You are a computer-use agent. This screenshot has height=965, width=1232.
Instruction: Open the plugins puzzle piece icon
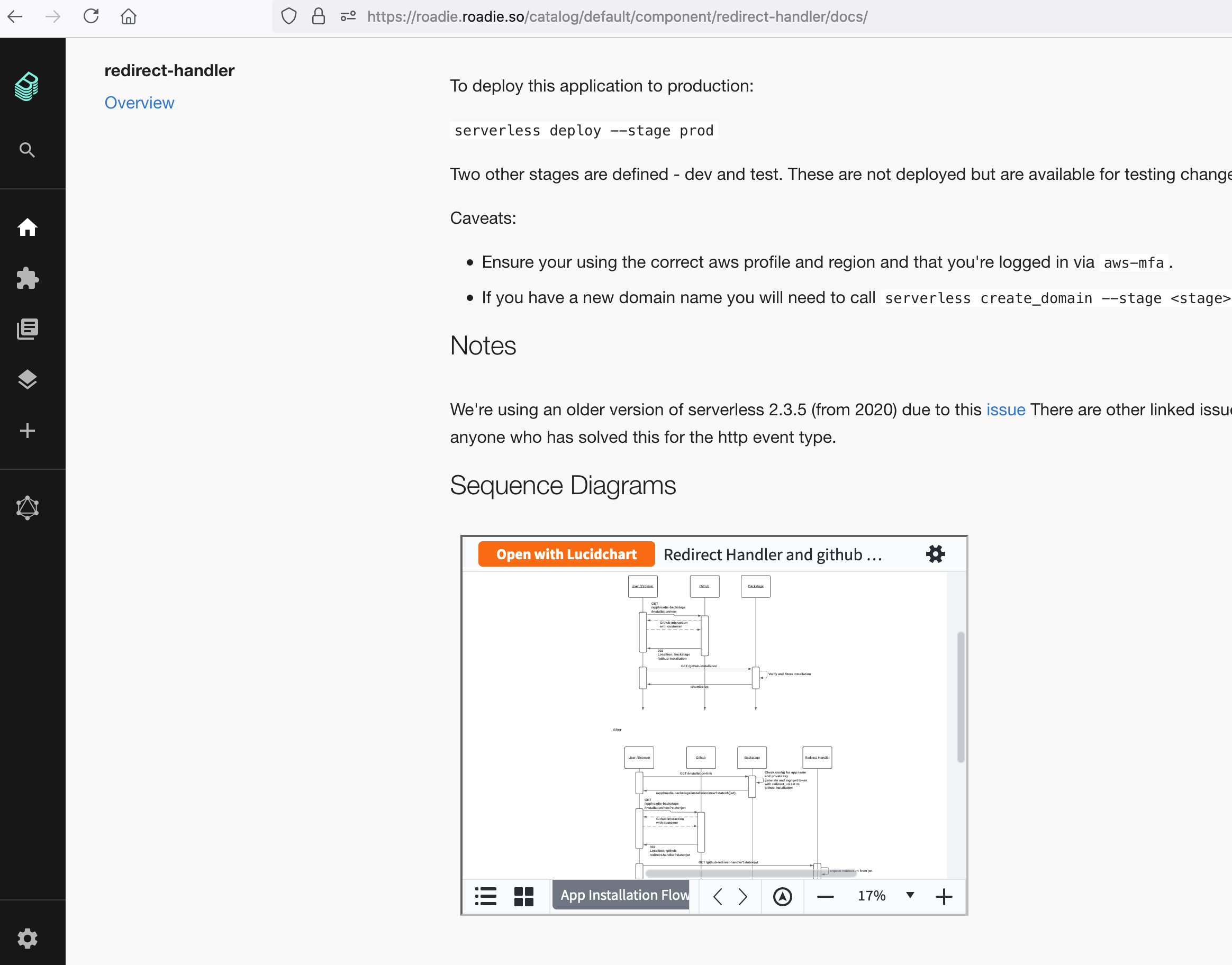pyautogui.click(x=27, y=278)
